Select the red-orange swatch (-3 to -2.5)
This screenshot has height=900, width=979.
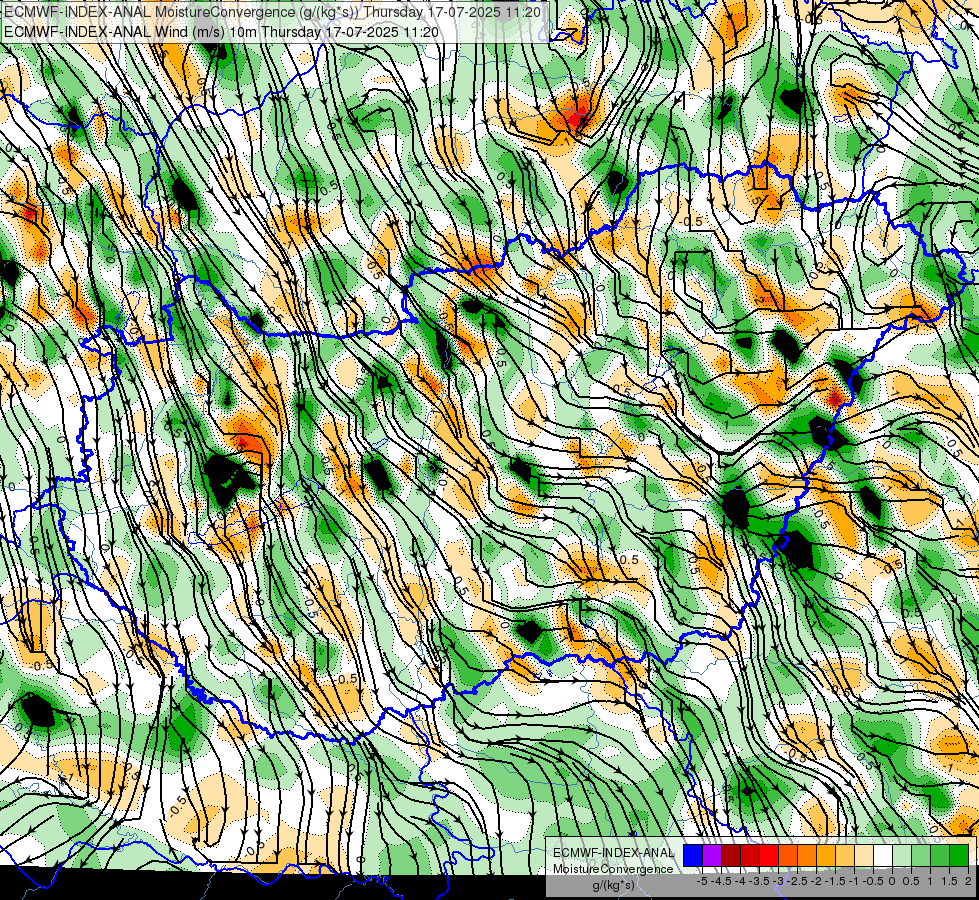point(788,855)
